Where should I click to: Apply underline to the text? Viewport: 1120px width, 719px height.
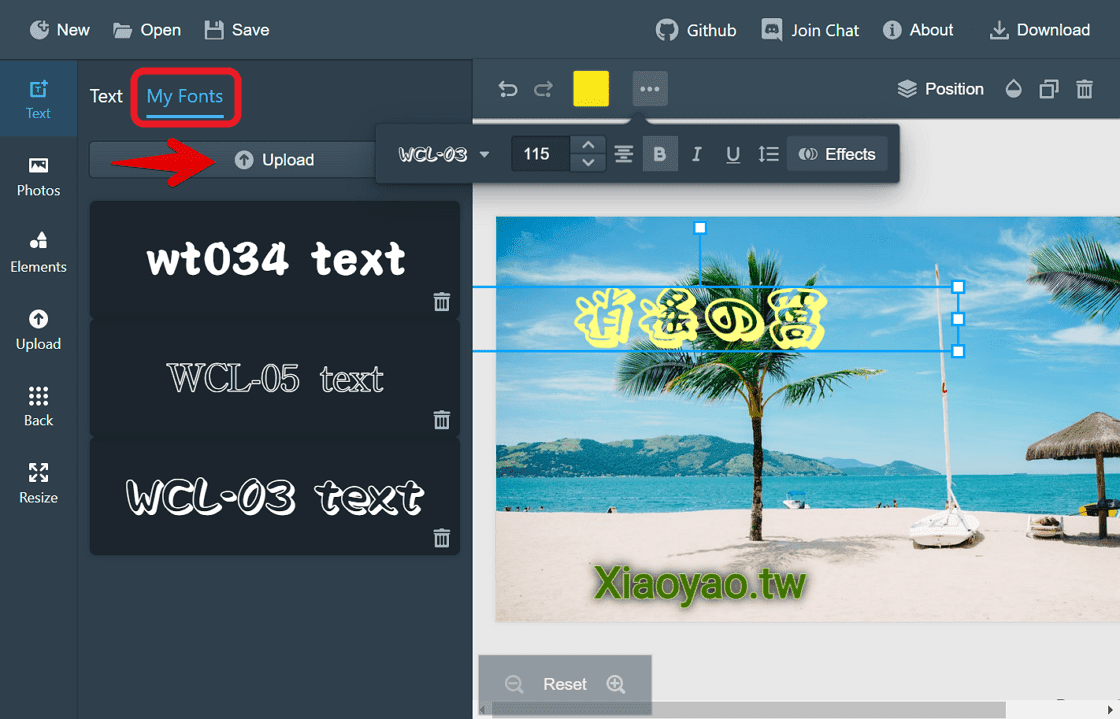[733, 153]
